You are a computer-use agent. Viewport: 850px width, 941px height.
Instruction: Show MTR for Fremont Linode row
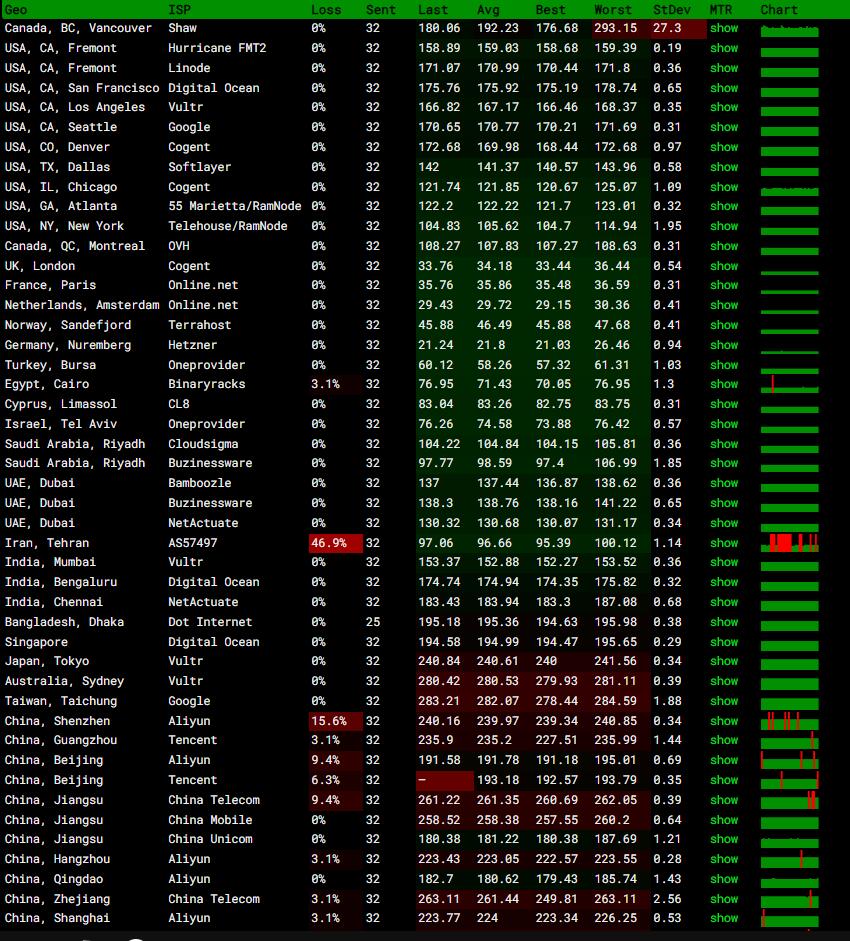724,68
